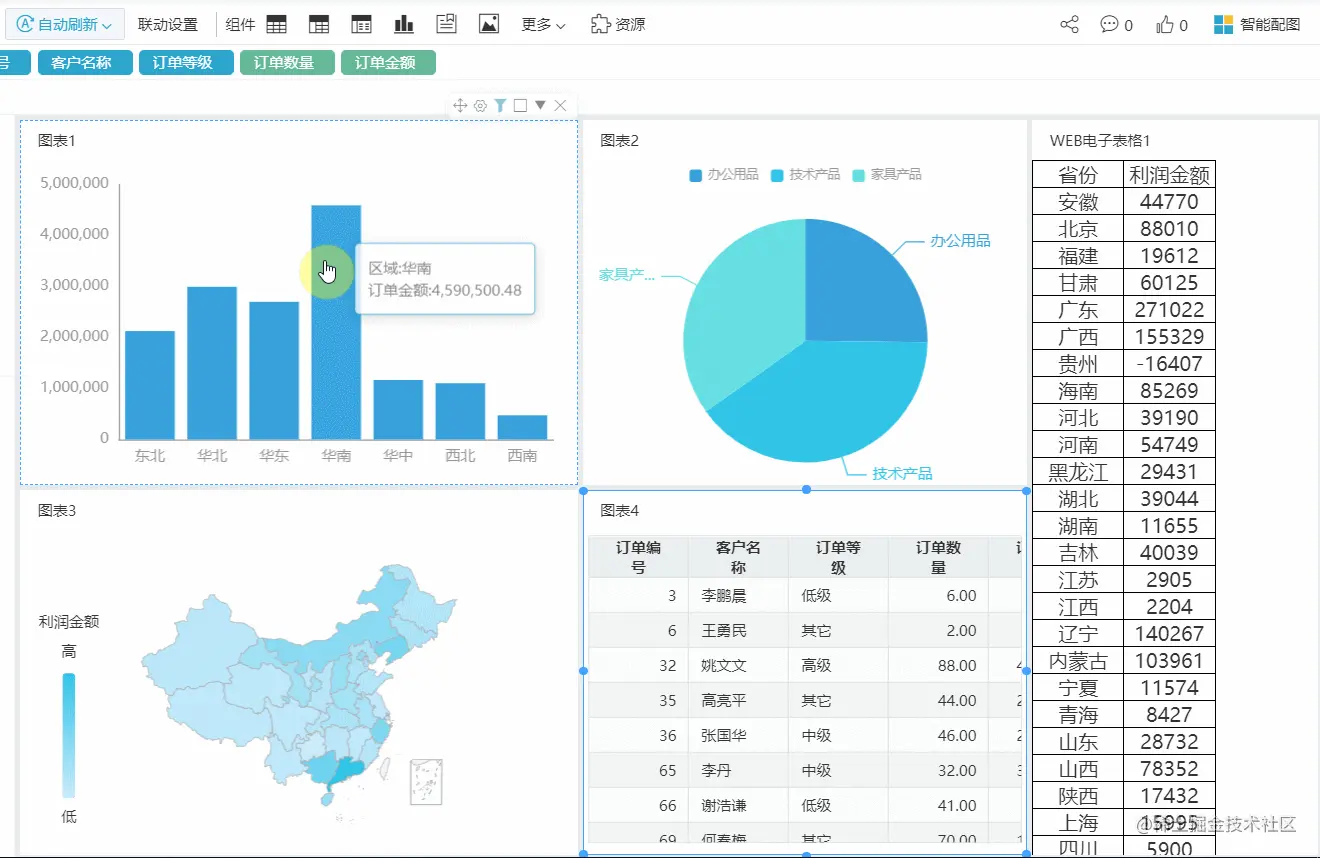Insert table using icon right of 组件 label
This screenshot has width=1320, height=858.
pos(277,25)
